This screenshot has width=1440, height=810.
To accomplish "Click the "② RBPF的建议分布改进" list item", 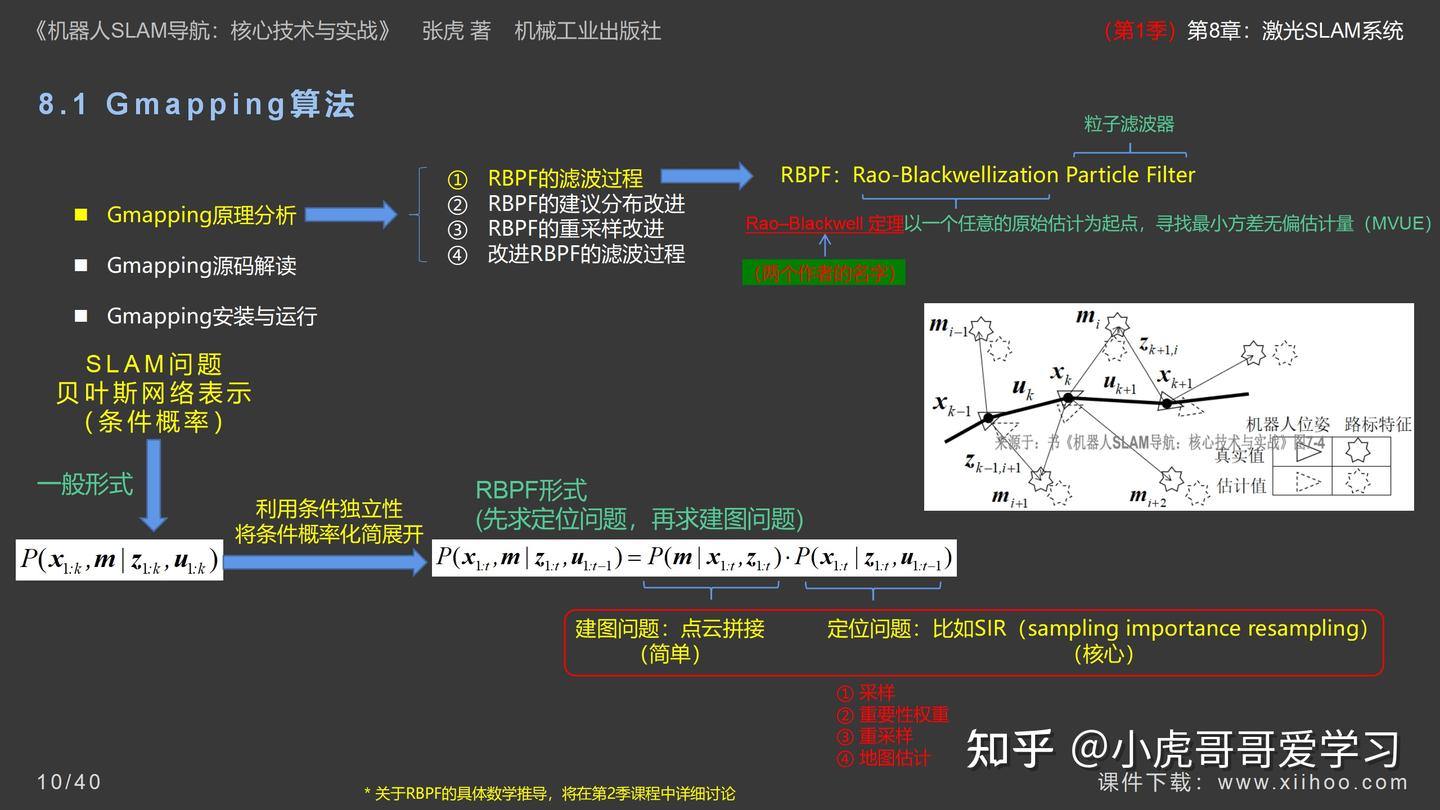I will coord(566,204).
